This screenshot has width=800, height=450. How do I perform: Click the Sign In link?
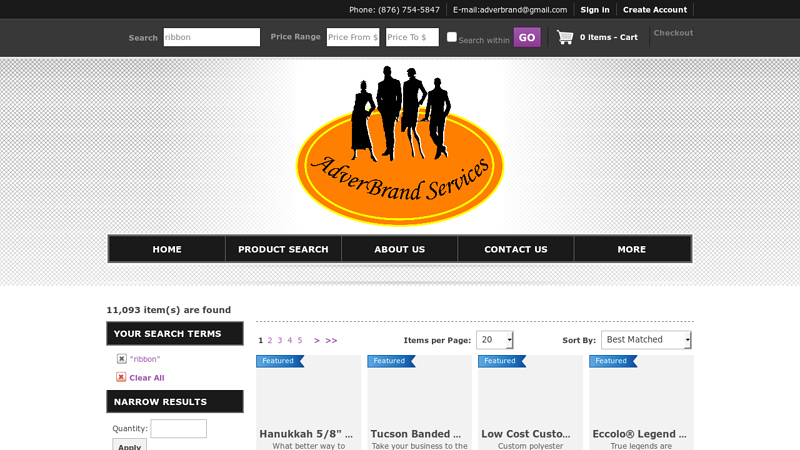coord(595,10)
